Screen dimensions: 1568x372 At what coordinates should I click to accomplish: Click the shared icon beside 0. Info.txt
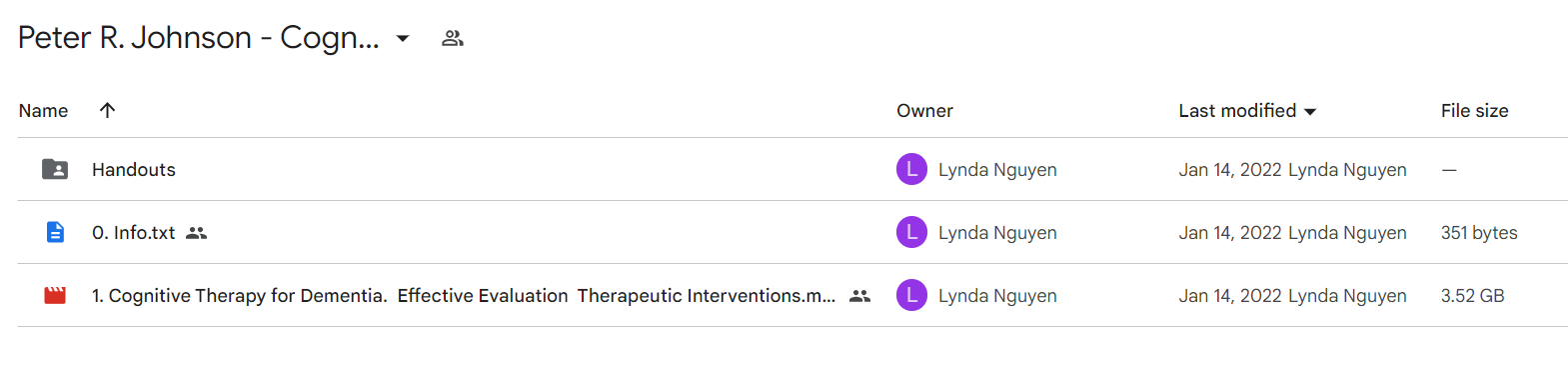coord(197,233)
